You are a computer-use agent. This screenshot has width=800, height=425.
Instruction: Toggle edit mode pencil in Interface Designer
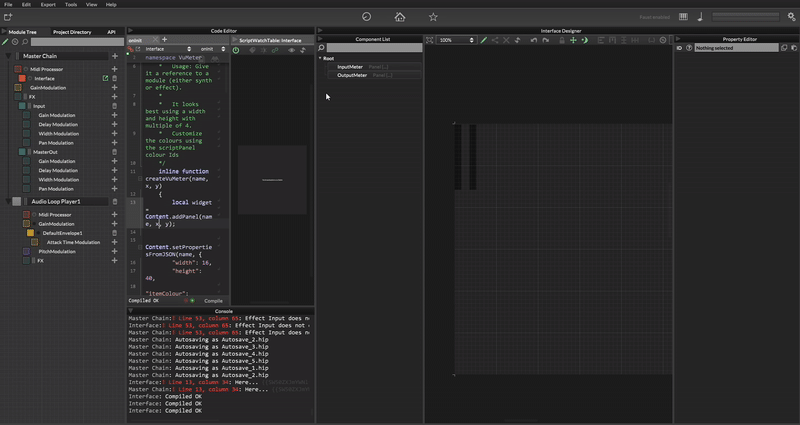[483, 40]
